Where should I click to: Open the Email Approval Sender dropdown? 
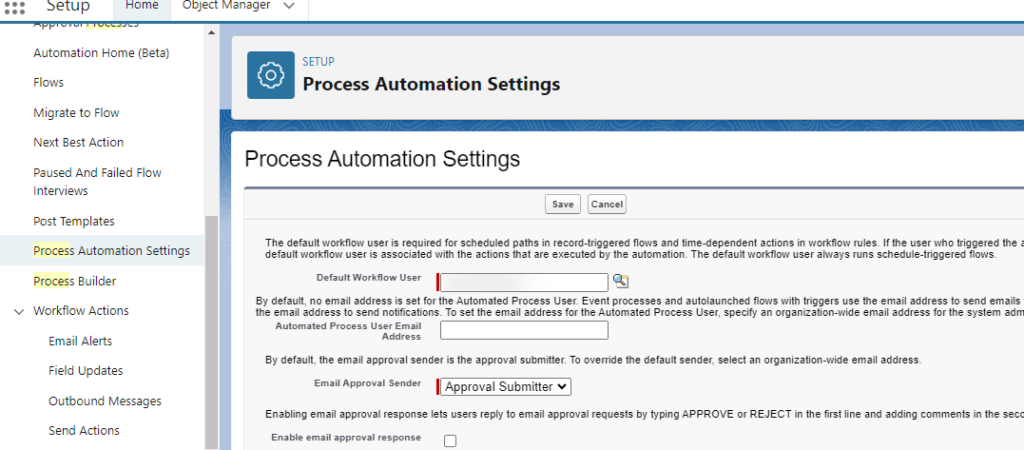tap(505, 387)
